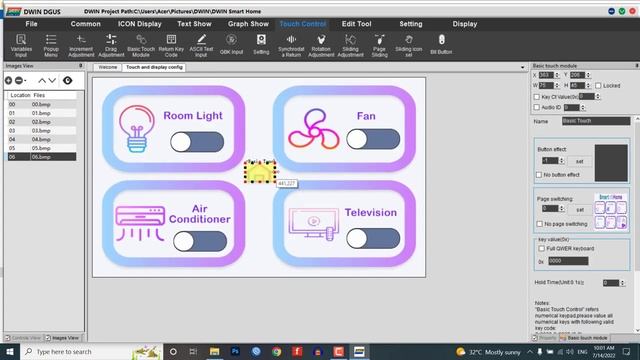Viewport: 640px width, 360px height.
Task: Move image up with the up arrow
Action: [x=42, y=80]
